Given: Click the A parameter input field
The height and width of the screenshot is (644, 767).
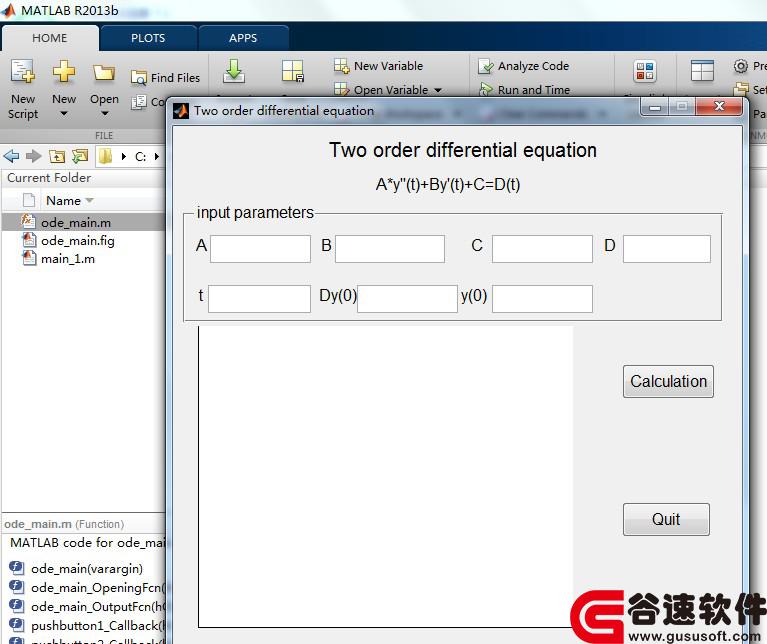Looking at the screenshot, I should (260, 249).
